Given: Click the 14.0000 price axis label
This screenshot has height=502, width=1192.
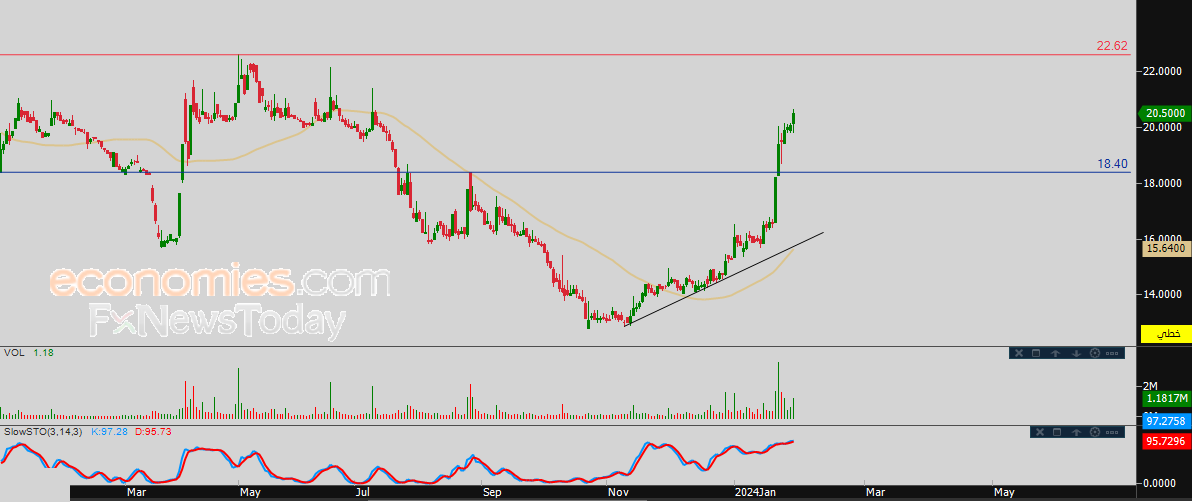Looking at the screenshot, I should (1164, 294).
